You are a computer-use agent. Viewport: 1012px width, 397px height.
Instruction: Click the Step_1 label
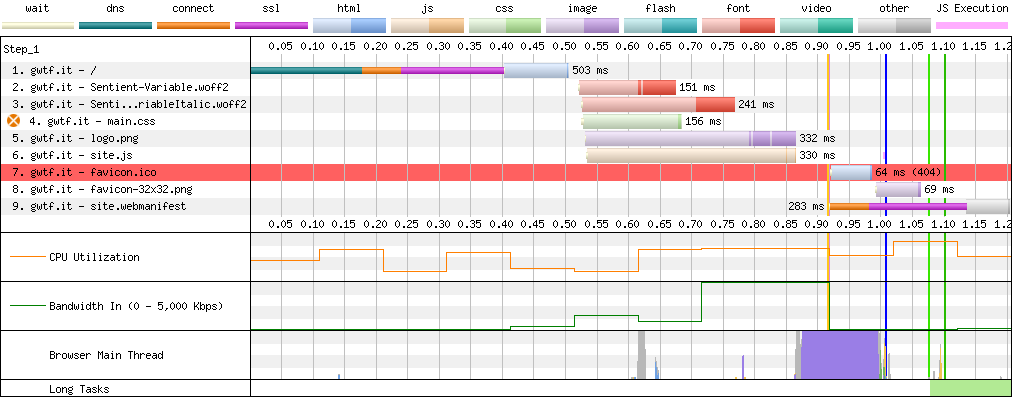click(21, 49)
